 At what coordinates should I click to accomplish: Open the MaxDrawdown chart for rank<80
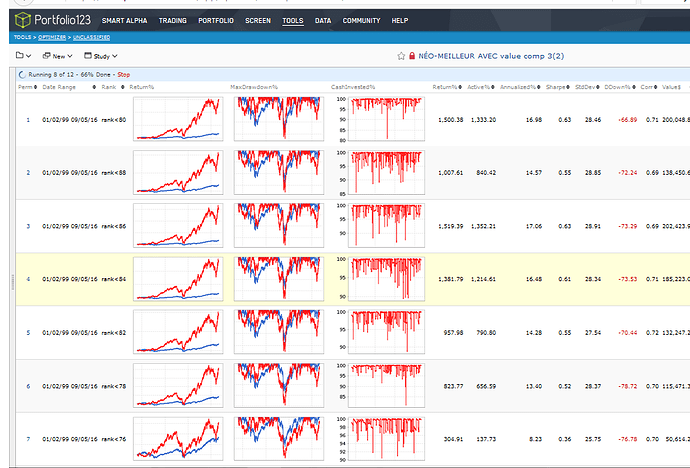[x=279, y=119]
